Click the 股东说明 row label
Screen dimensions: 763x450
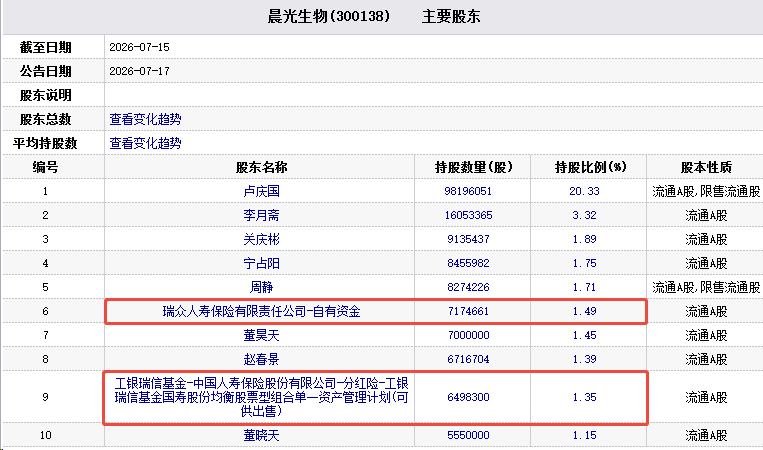(x=45, y=95)
